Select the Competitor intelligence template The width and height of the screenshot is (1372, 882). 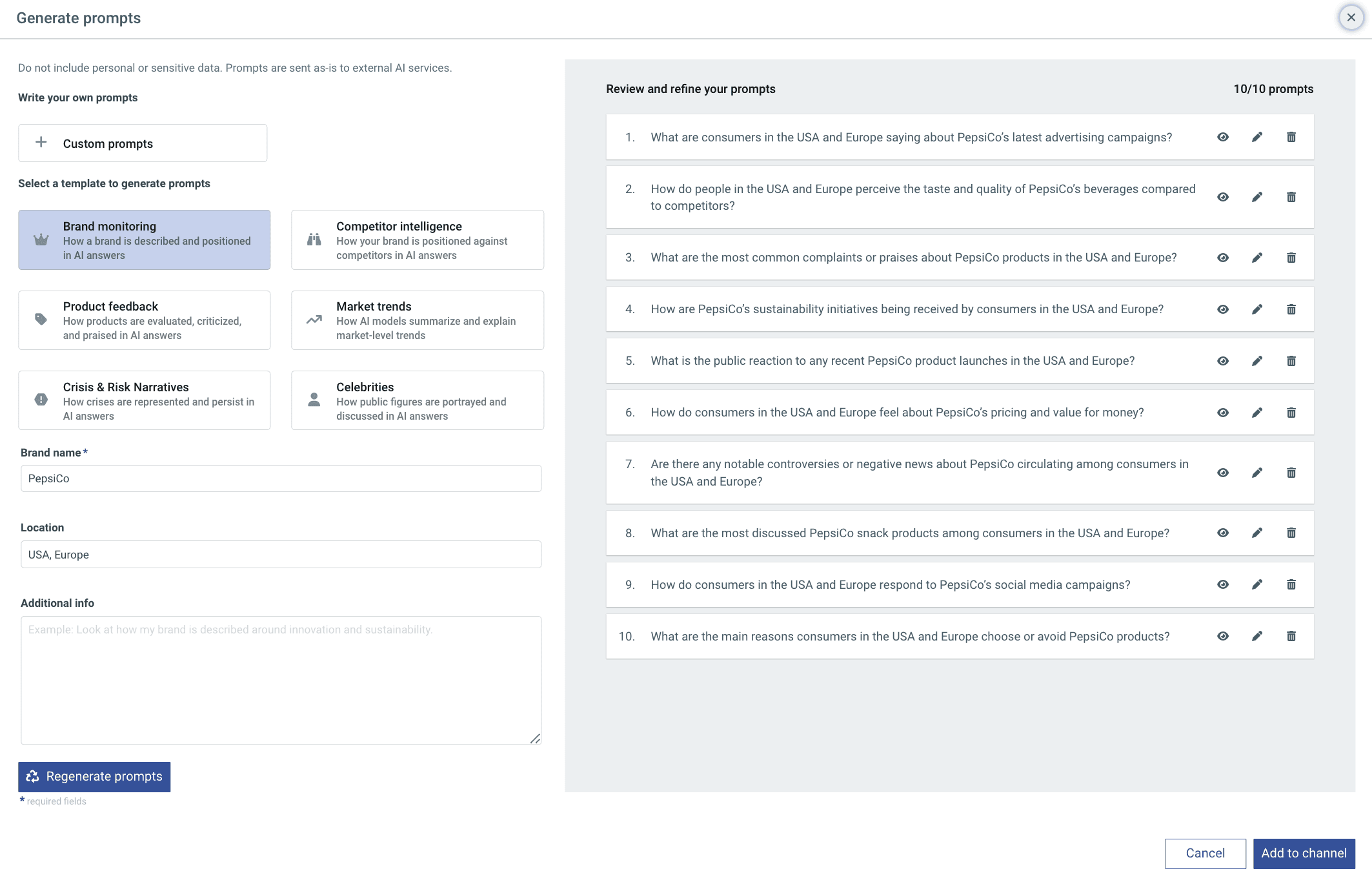coord(417,240)
